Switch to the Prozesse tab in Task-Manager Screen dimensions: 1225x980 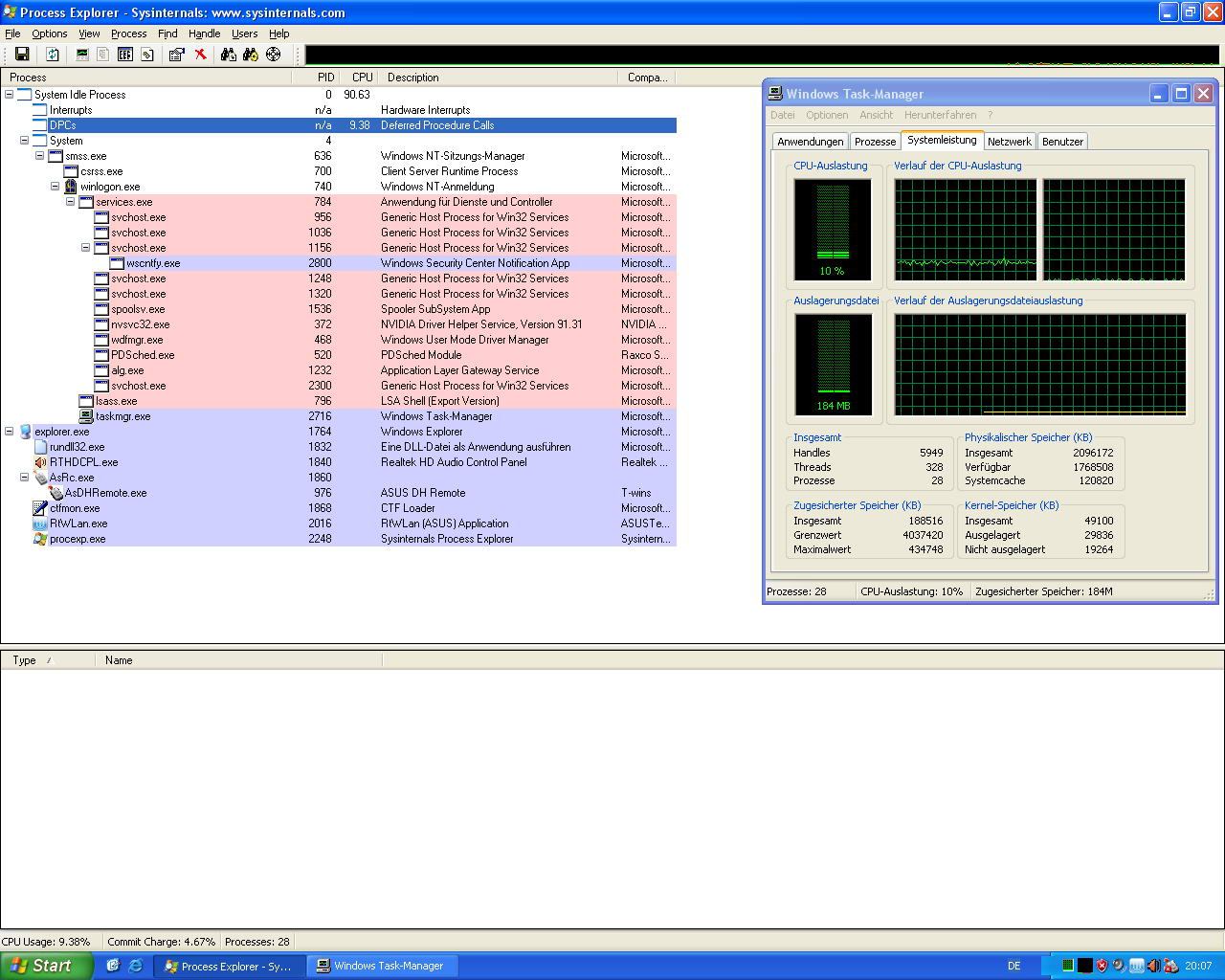876,142
